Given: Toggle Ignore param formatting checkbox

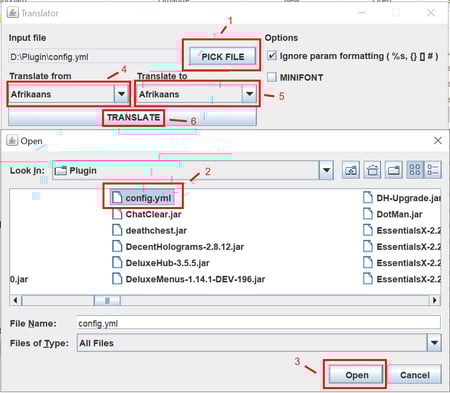Looking at the screenshot, I should click(x=272, y=56).
